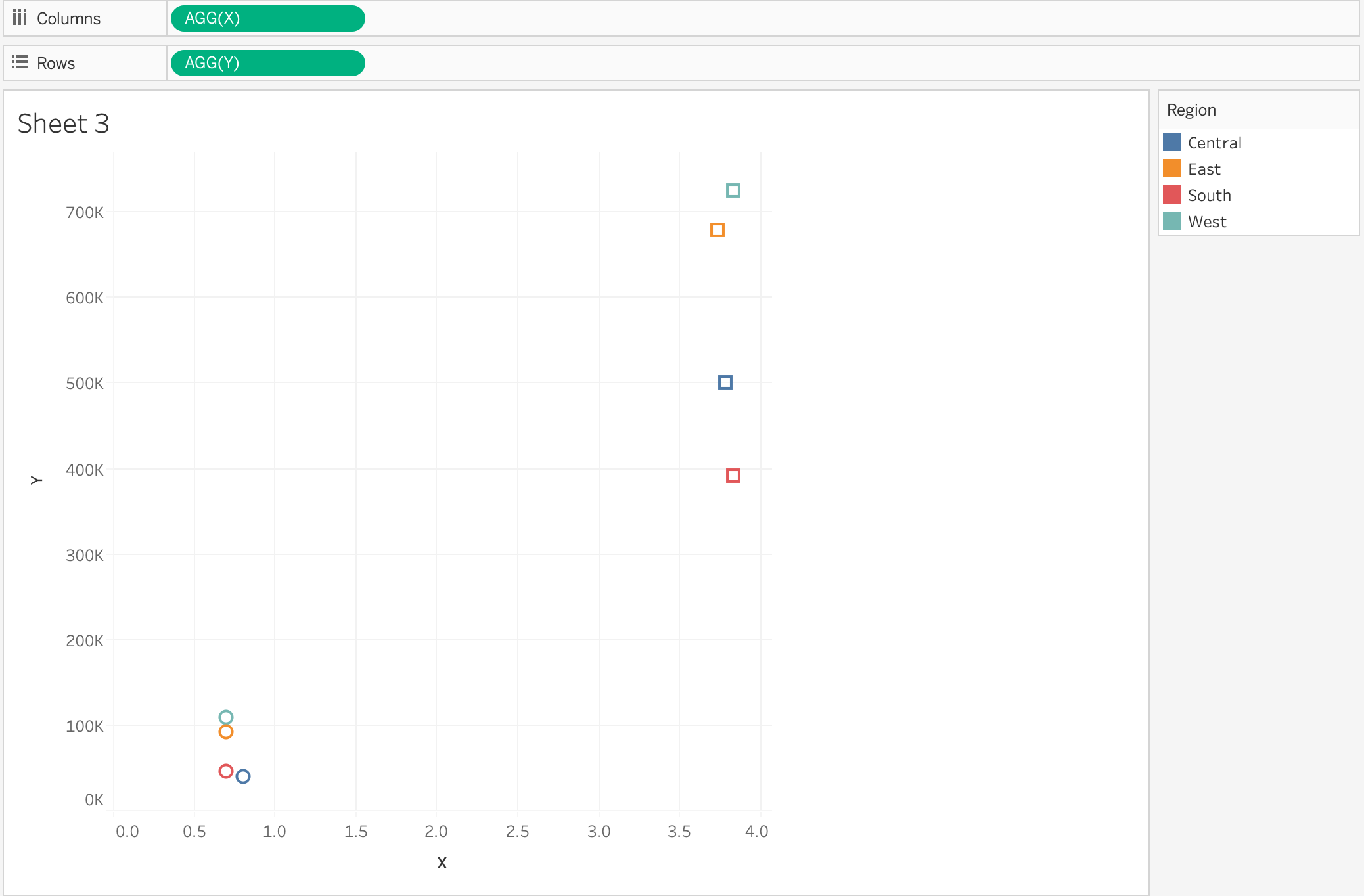Select the East legend label
The image size is (1364, 896).
(x=1204, y=169)
